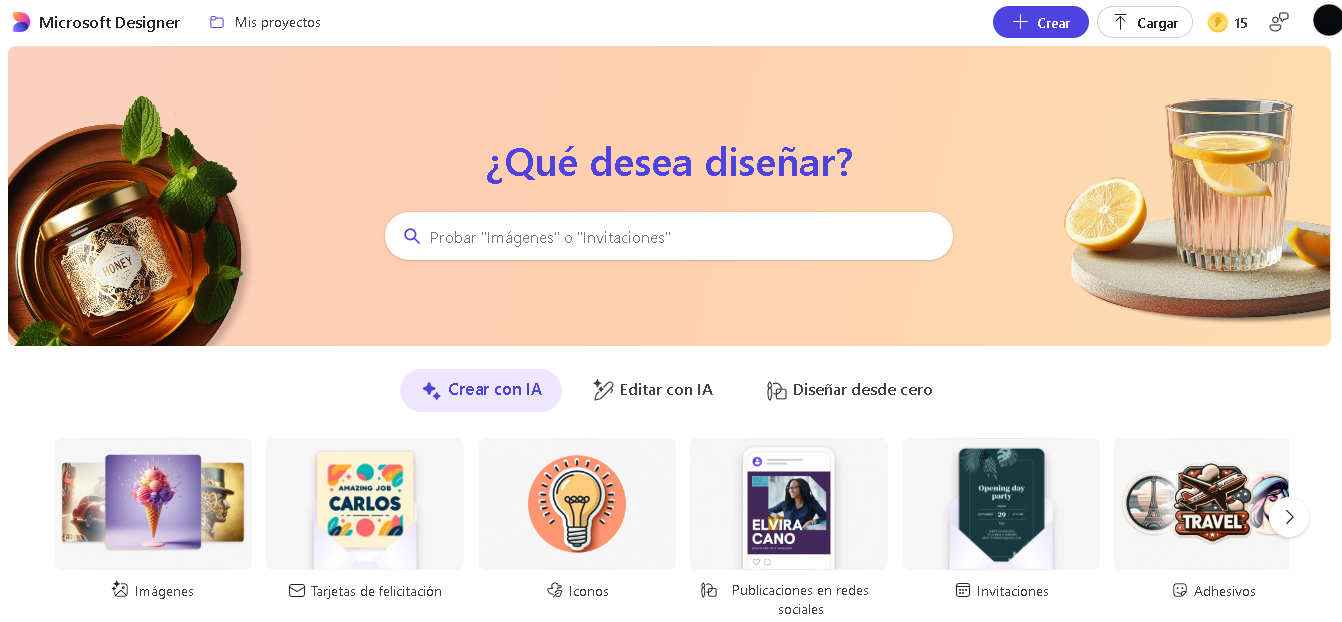Click the purple Crear button
The height and width of the screenshot is (622, 1342).
[x=1041, y=22]
